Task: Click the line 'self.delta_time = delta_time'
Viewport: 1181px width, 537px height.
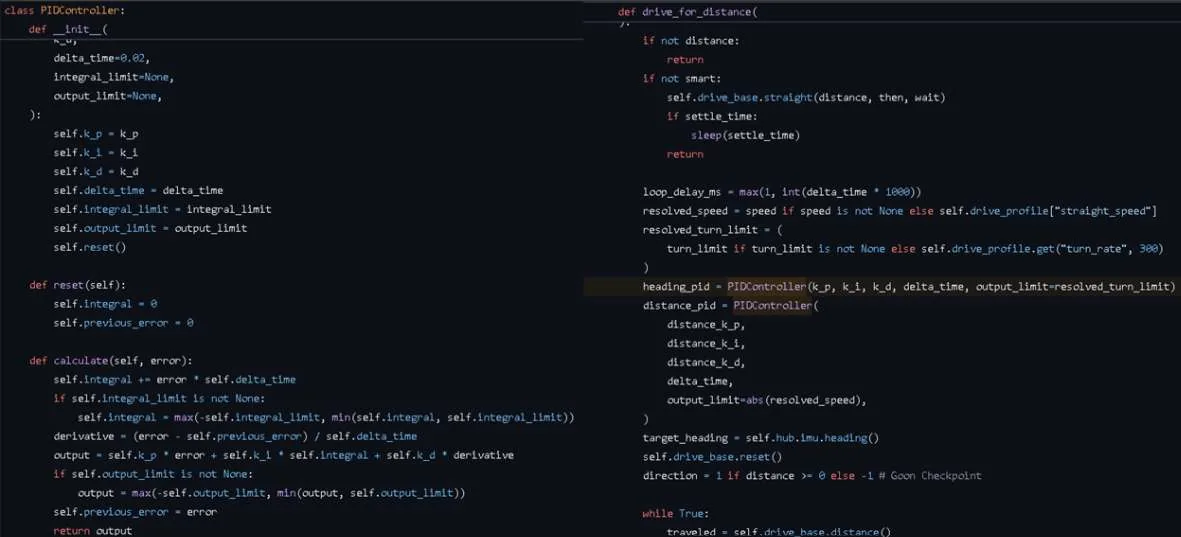Action: pyautogui.click(x=138, y=190)
